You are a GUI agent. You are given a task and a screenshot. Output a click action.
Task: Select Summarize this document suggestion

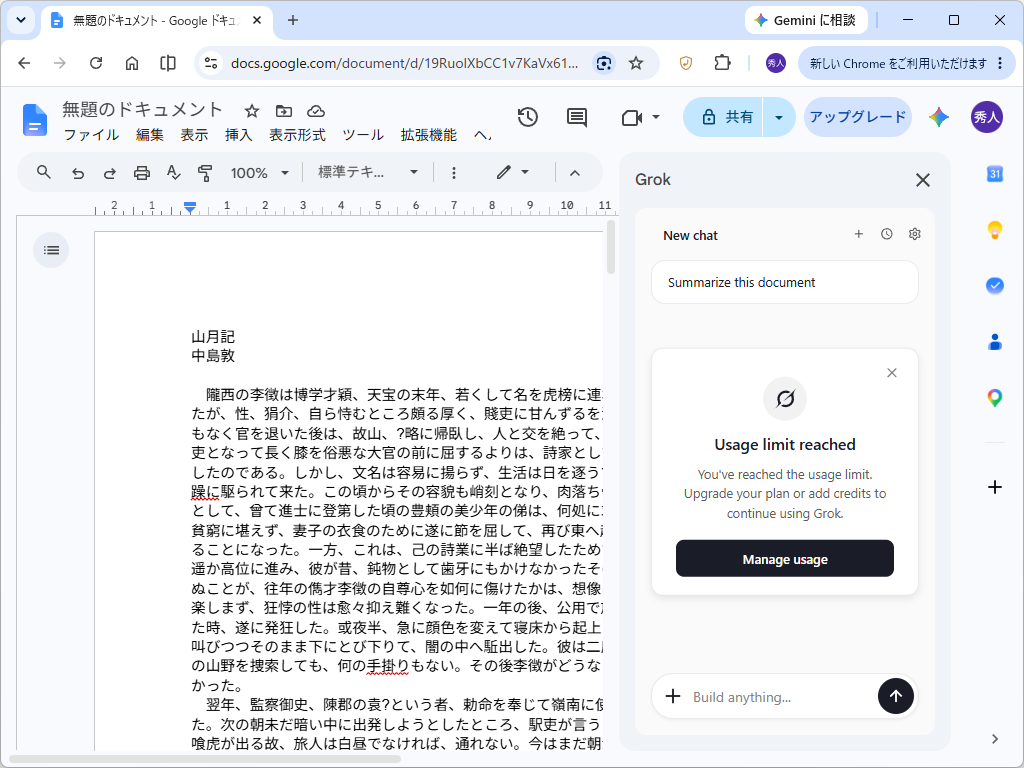(784, 282)
